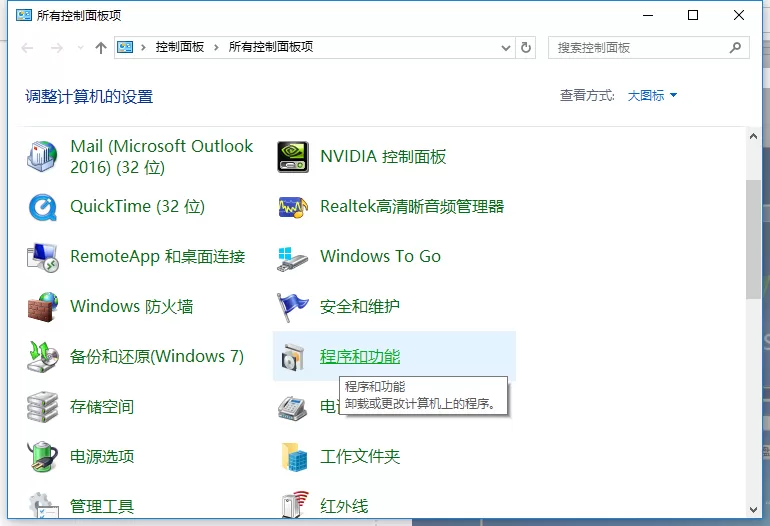Open 备份和还原(Windows 7) text link
The height and width of the screenshot is (526, 770).
tap(157, 357)
